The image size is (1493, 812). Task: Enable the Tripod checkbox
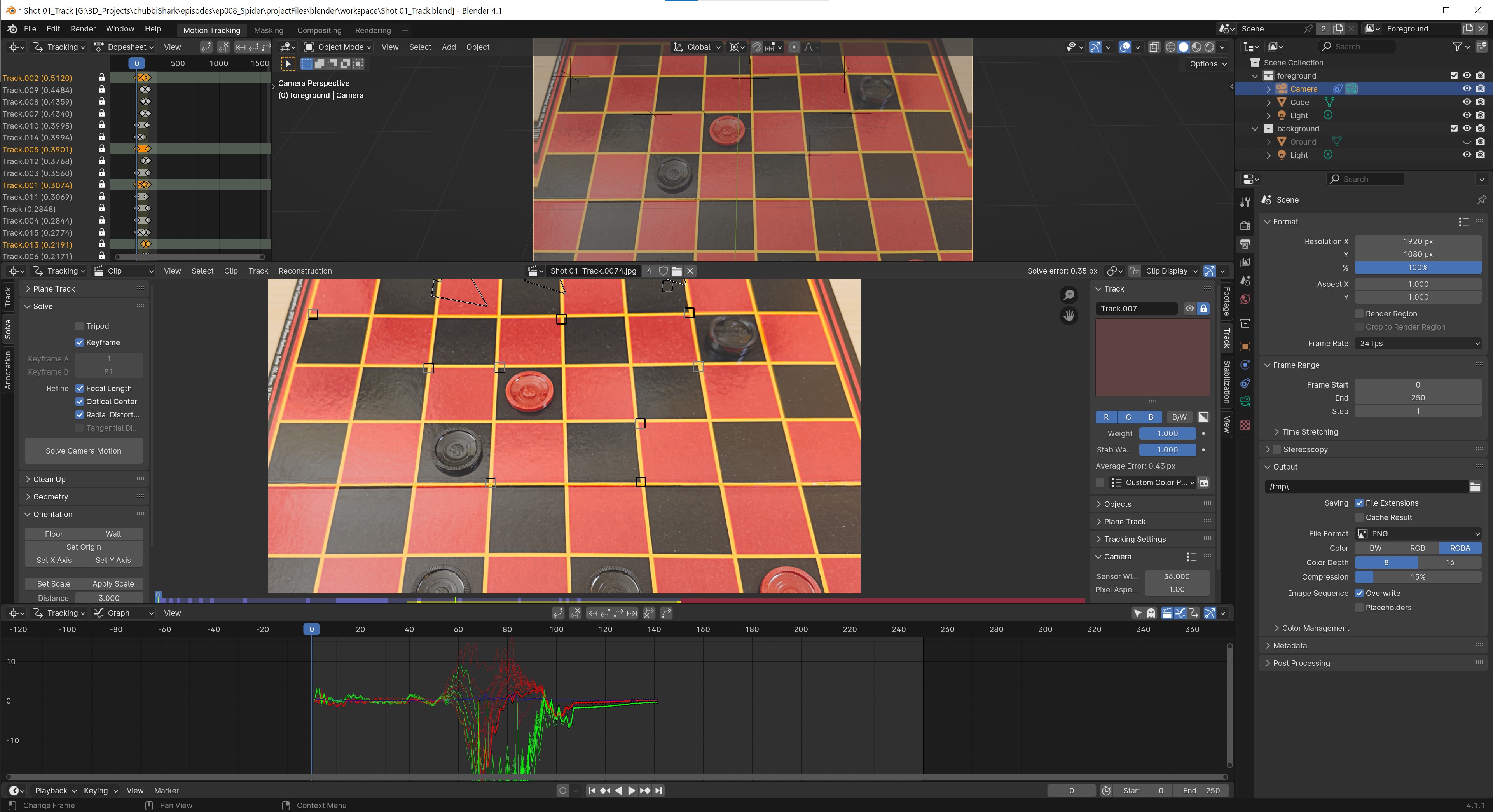(80, 326)
